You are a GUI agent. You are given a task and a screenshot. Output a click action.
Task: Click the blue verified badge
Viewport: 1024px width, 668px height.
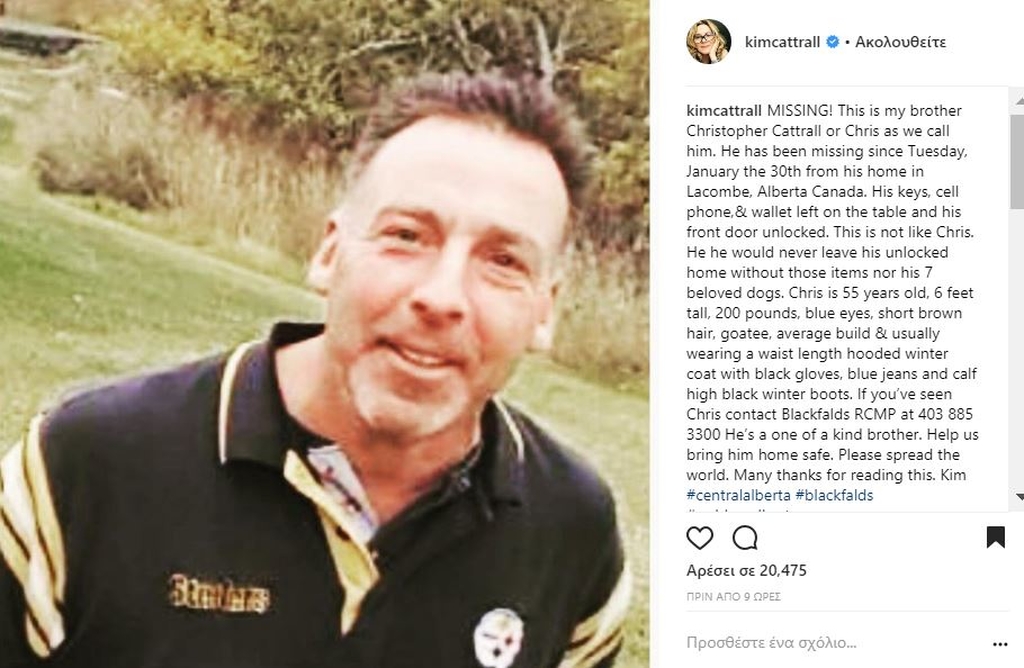(833, 42)
